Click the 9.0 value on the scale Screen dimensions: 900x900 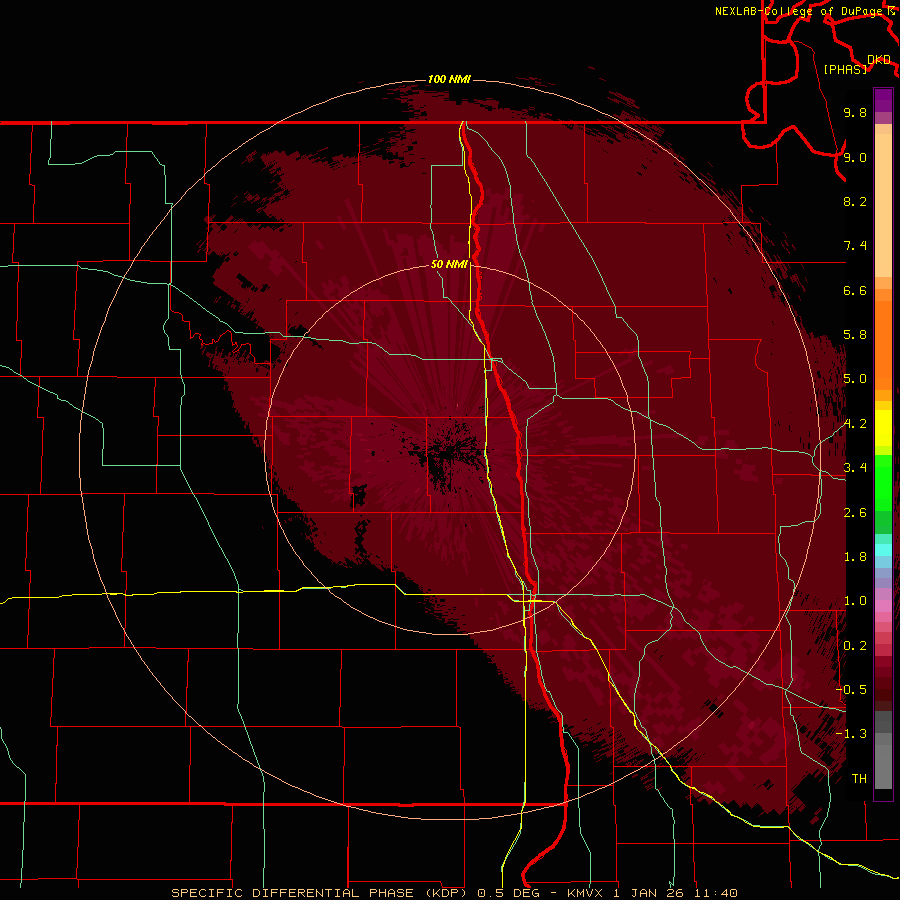coord(855,157)
